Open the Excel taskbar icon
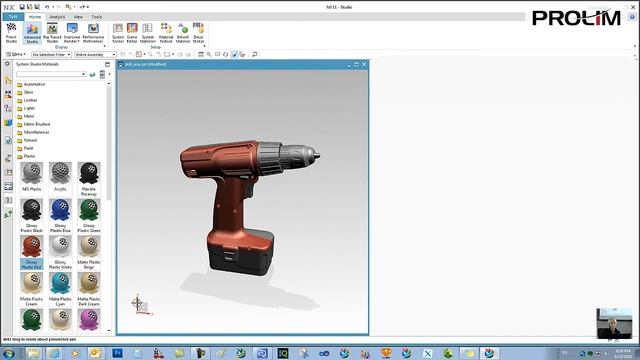This screenshot has height=360, width=640. (x=427, y=353)
